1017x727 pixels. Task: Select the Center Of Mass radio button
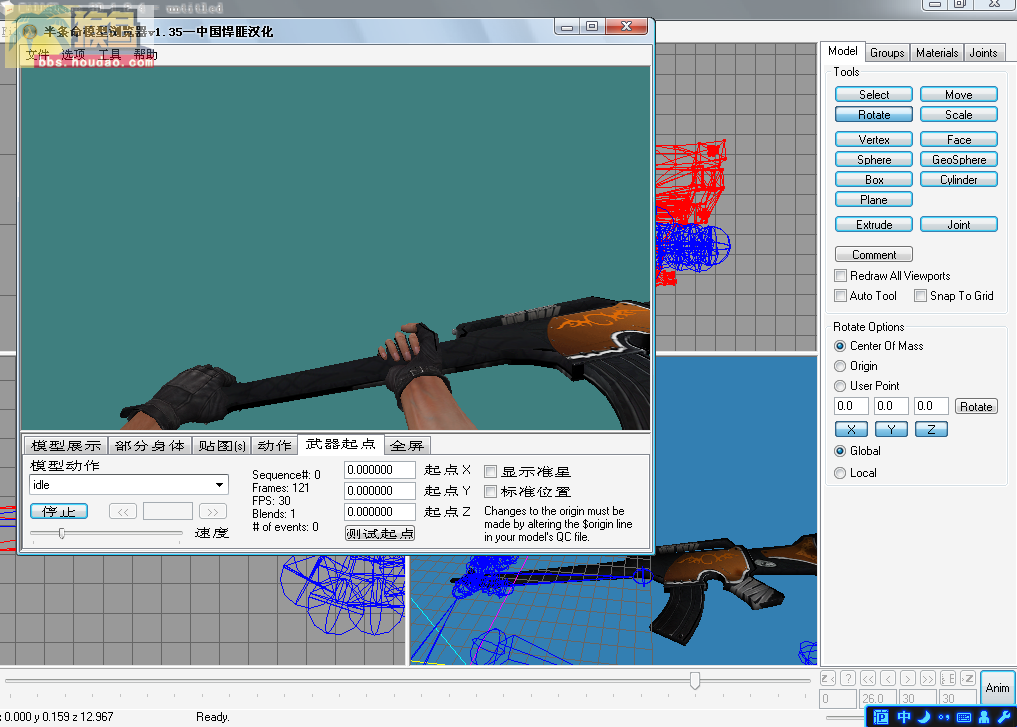[x=841, y=346]
